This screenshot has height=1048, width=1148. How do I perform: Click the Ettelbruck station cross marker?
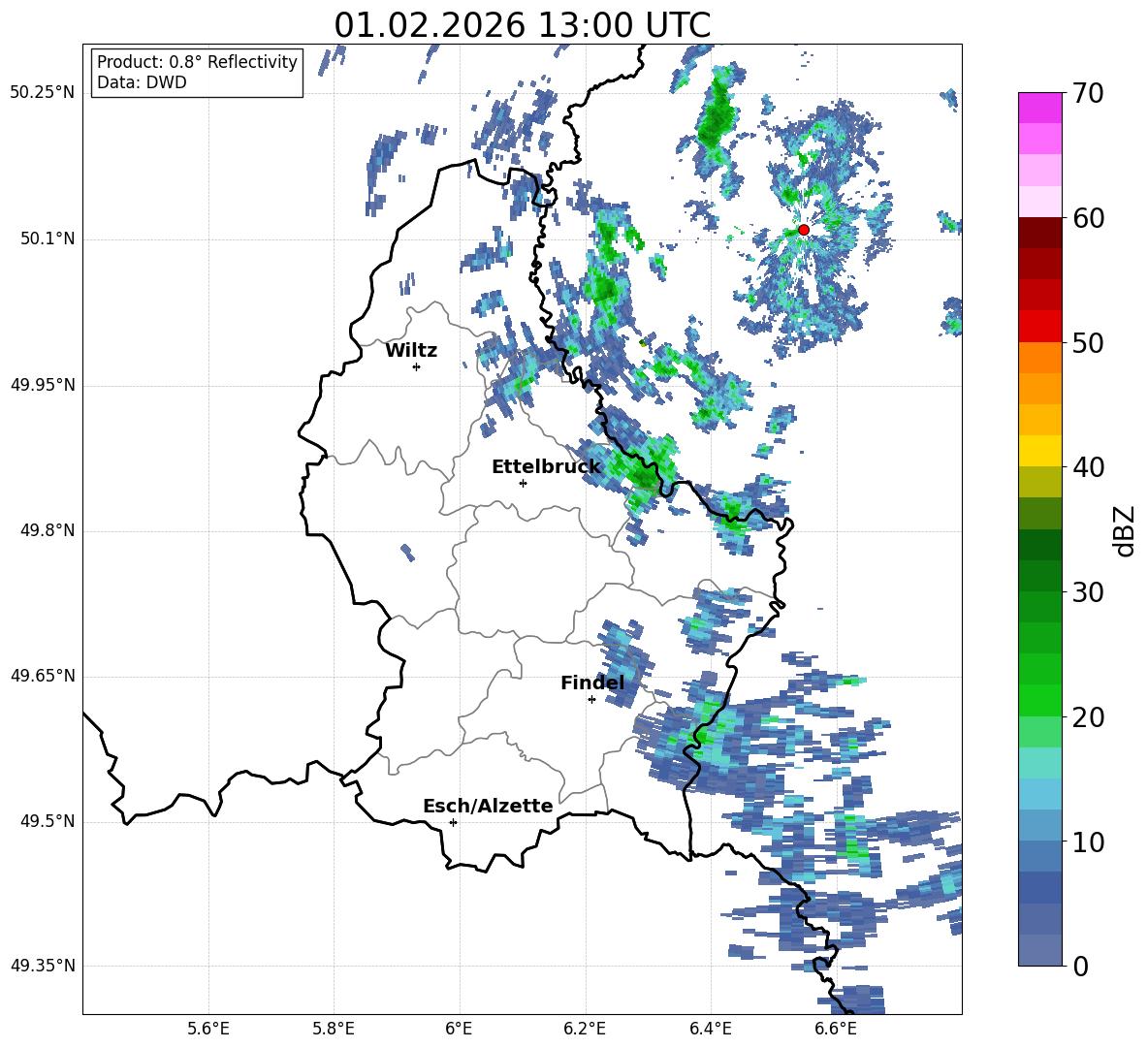coord(523,483)
